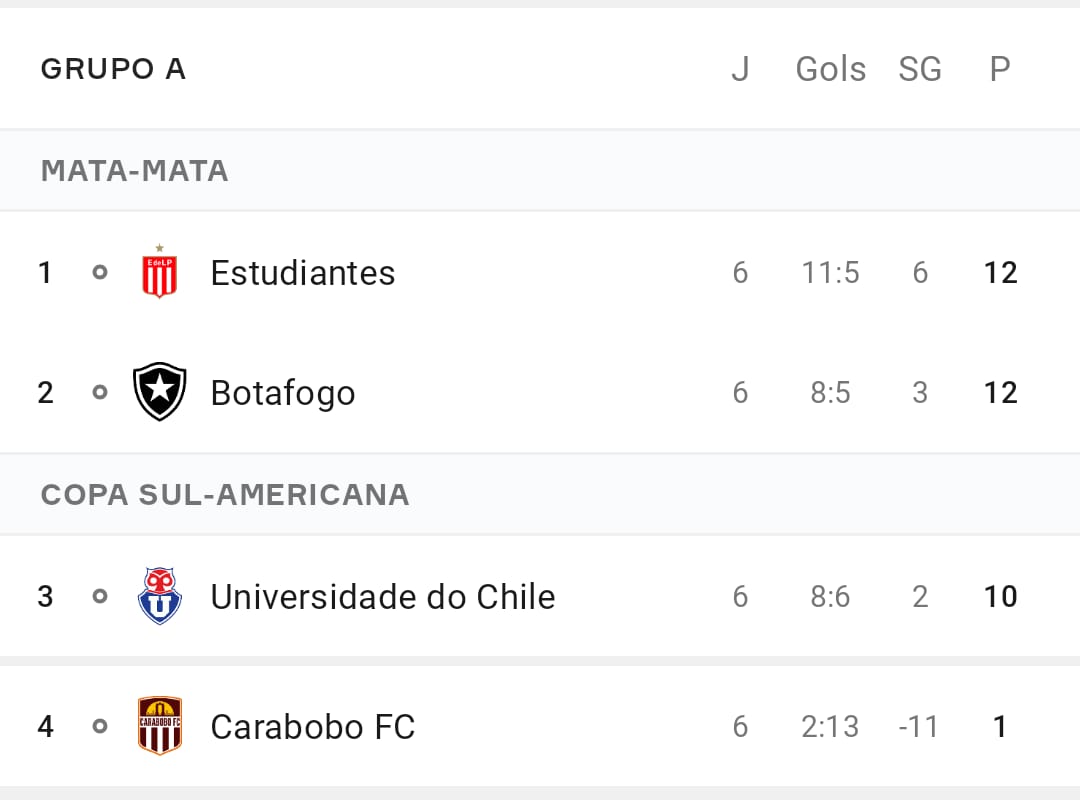Click the form dot beside Estudiantes rank
The width and height of the screenshot is (1080, 800).
(x=100, y=272)
